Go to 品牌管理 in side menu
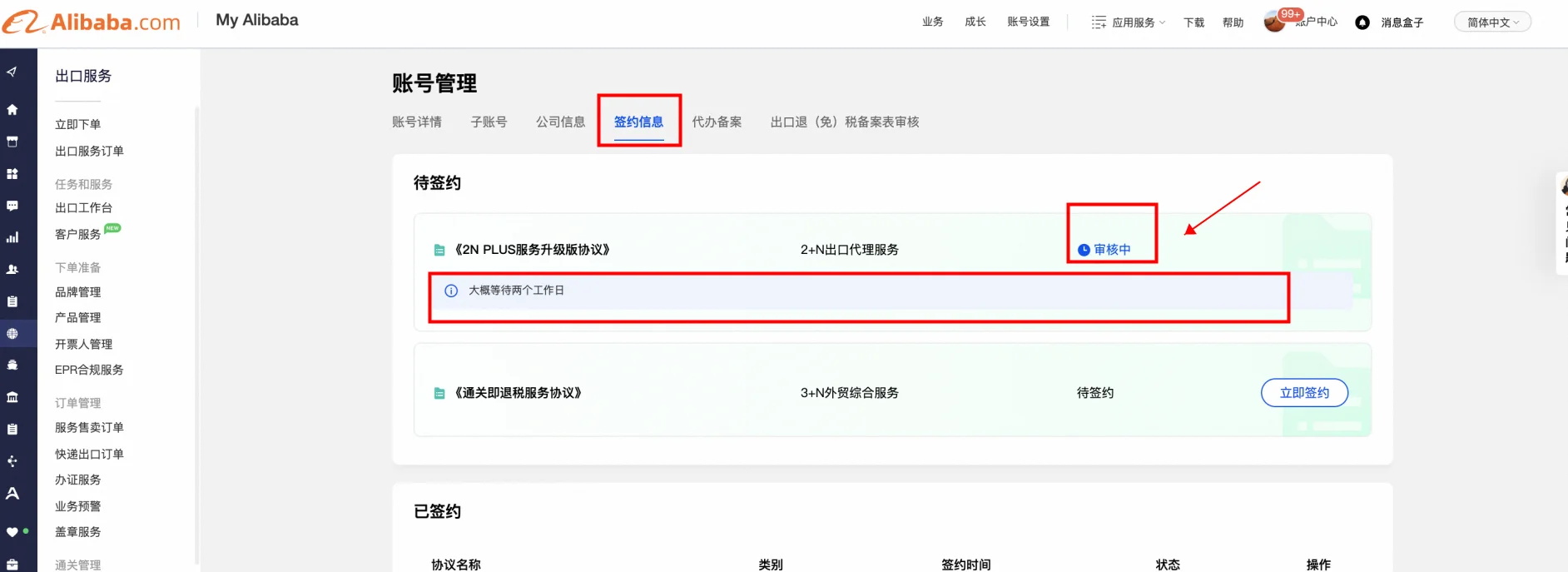 point(77,292)
